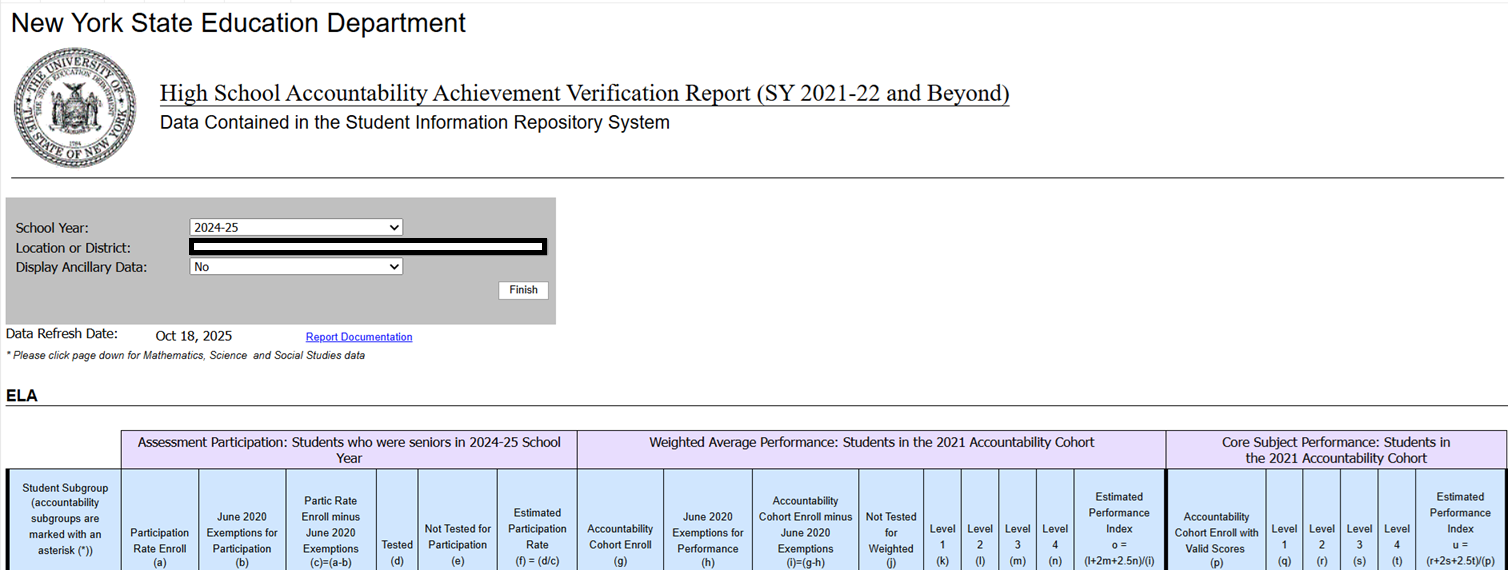
Task: Click the Level 2 (r) column header
Action: click(1322, 520)
